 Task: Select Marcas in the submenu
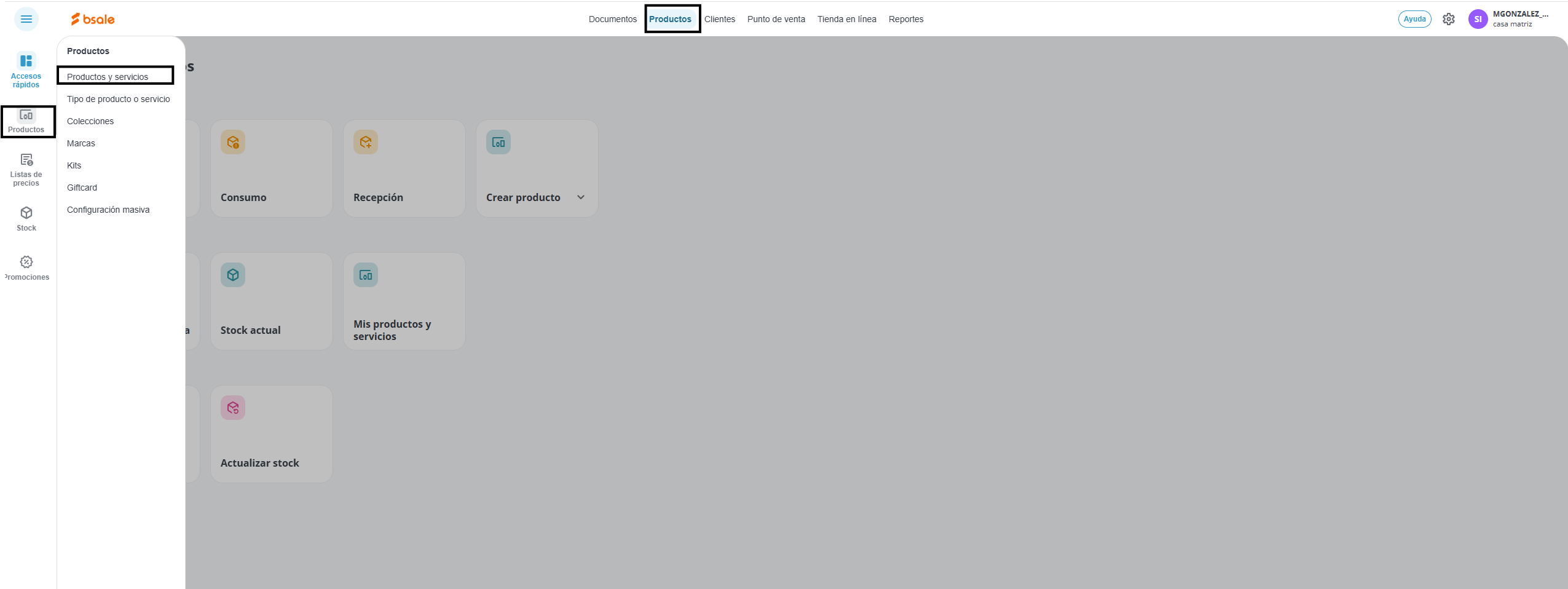[x=81, y=143]
